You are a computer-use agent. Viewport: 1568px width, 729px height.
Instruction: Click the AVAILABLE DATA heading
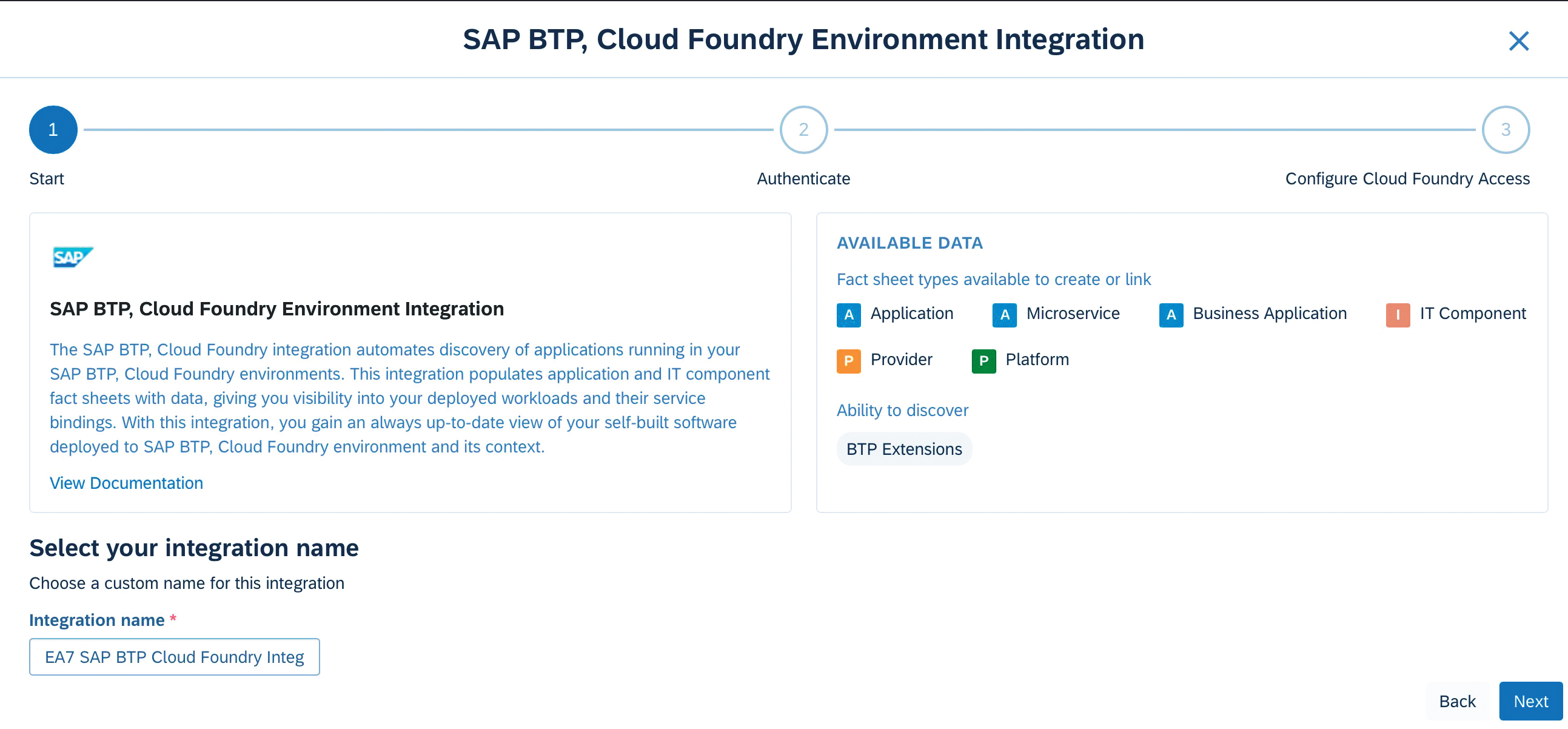(910, 243)
